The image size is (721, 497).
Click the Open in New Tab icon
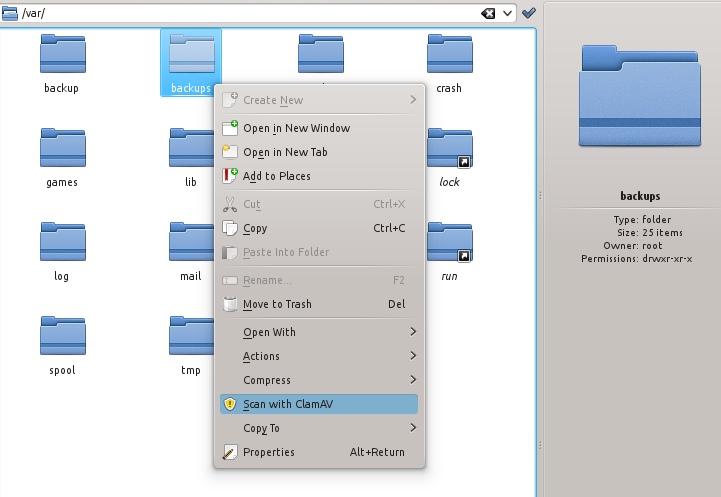point(230,152)
